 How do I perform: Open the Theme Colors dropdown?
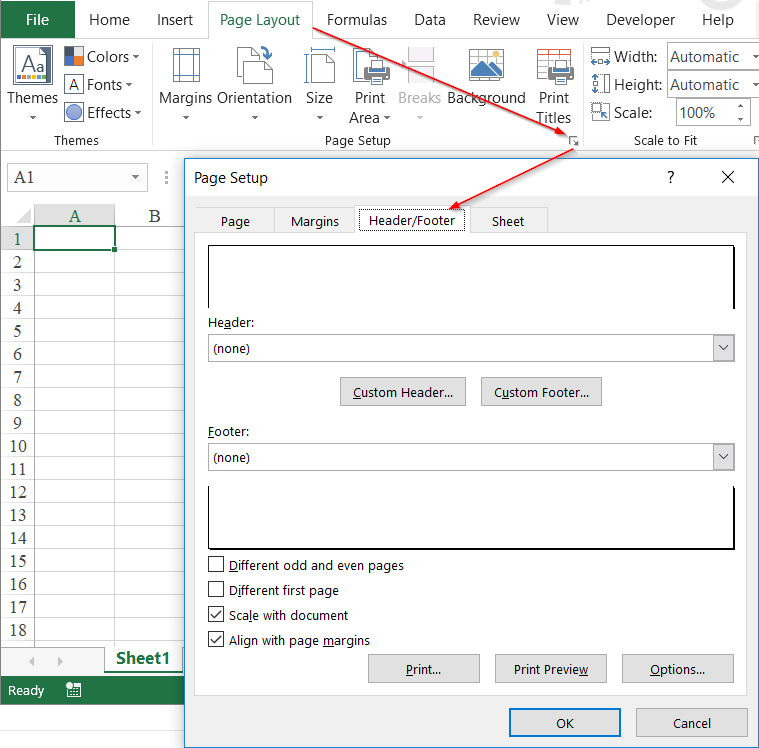pyautogui.click(x=102, y=57)
